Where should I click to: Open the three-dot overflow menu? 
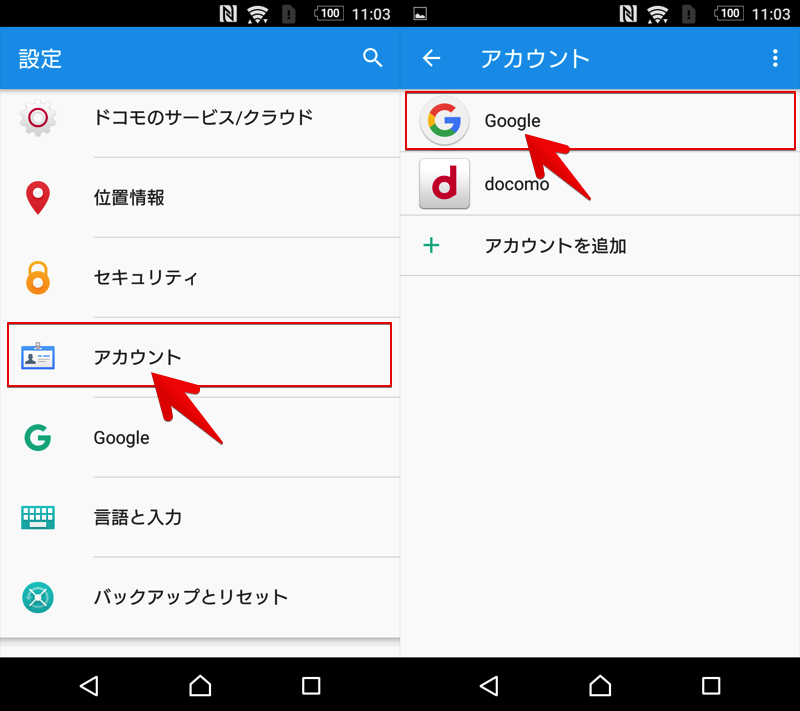point(774,58)
